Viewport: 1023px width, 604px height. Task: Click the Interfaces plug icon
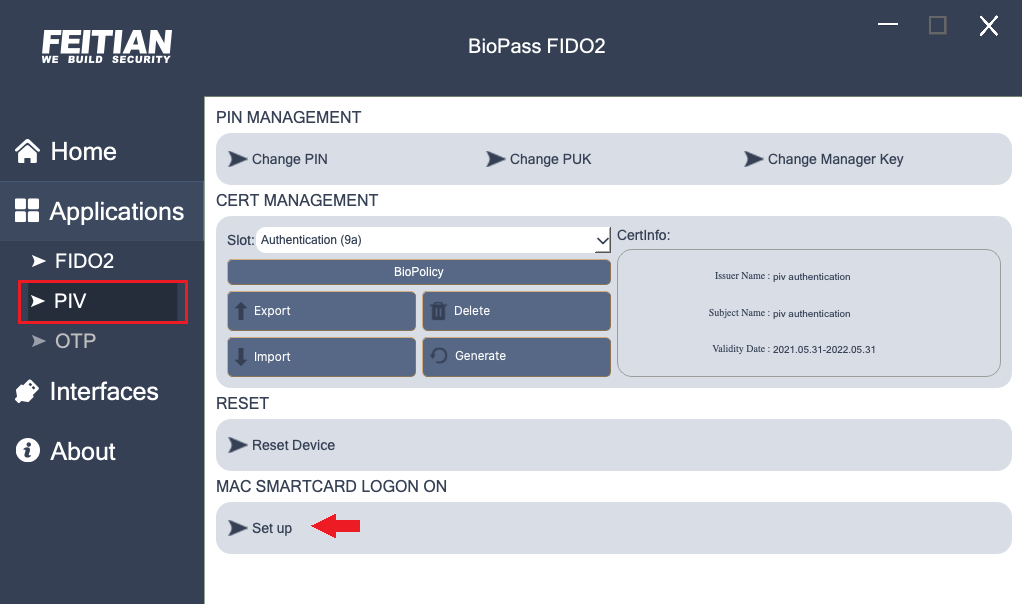[27, 391]
